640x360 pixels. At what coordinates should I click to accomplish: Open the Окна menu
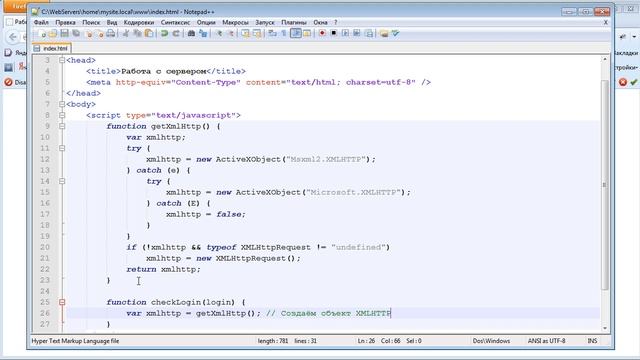[320, 22]
